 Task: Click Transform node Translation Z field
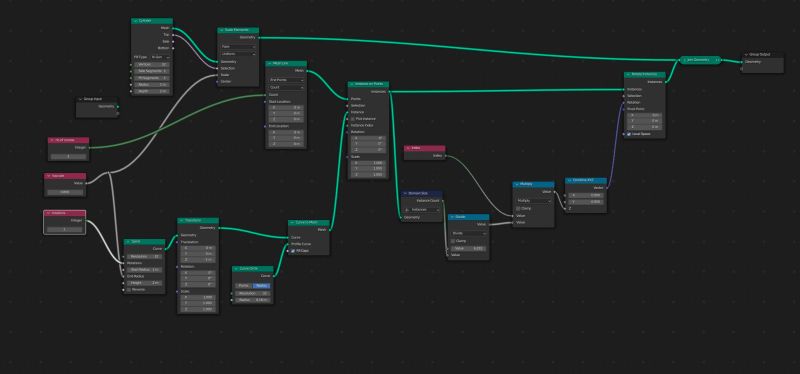point(198,260)
